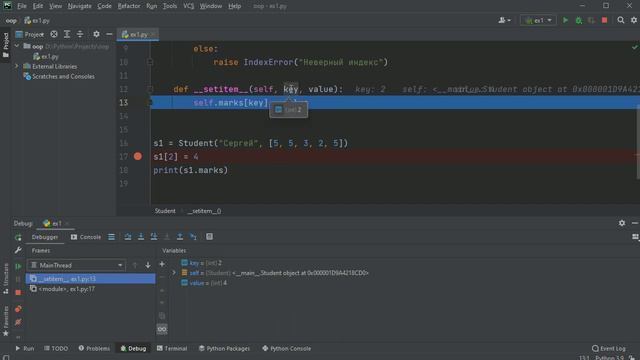The height and width of the screenshot is (360, 640).
Task: Open the ex1 run configuration dropdown
Action: (538, 20)
